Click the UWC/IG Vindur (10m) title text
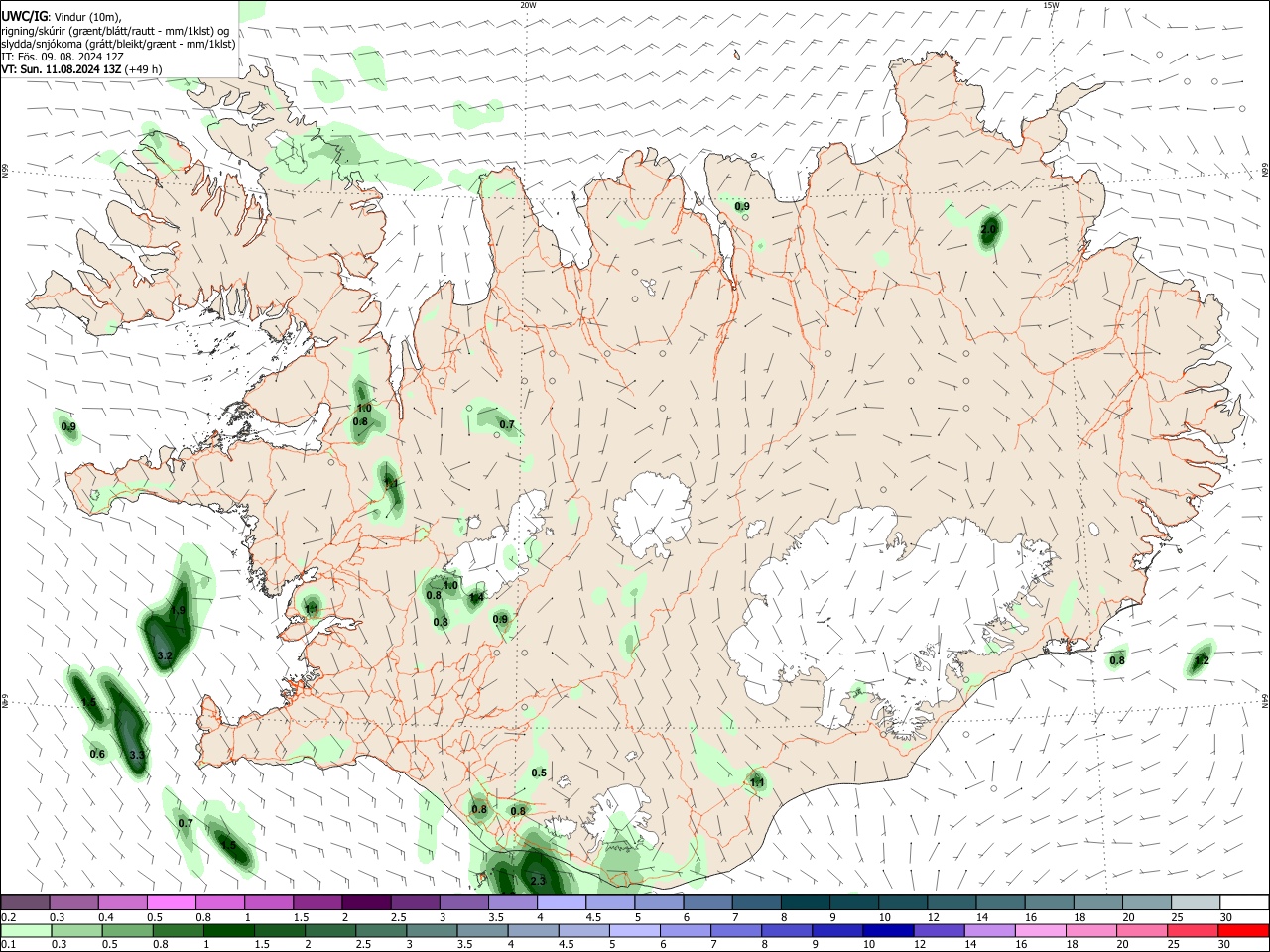This screenshot has width=1270, height=952. point(61,16)
